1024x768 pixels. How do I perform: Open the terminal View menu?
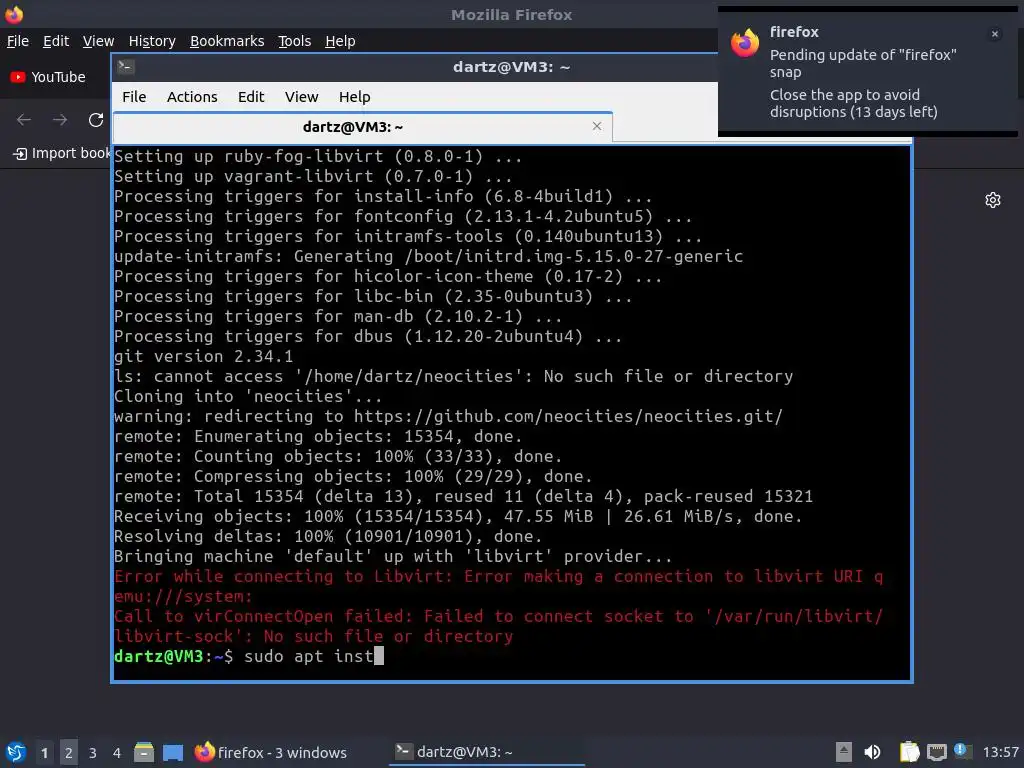[301, 97]
